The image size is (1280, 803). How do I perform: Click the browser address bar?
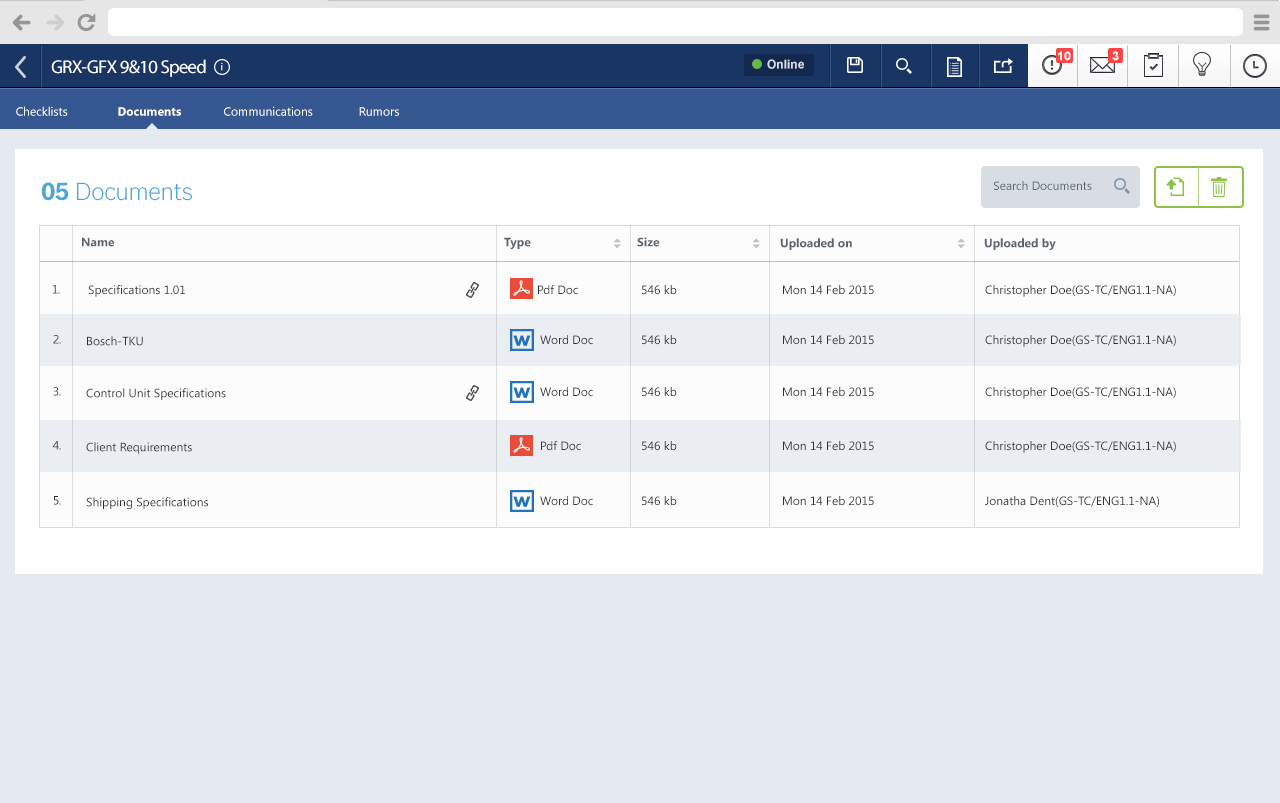click(x=675, y=22)
